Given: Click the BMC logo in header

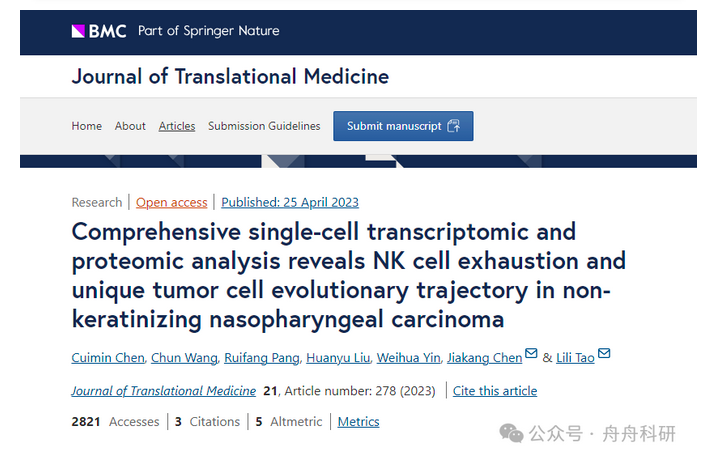Looking at the screenshot, I should tap(99, 31).
